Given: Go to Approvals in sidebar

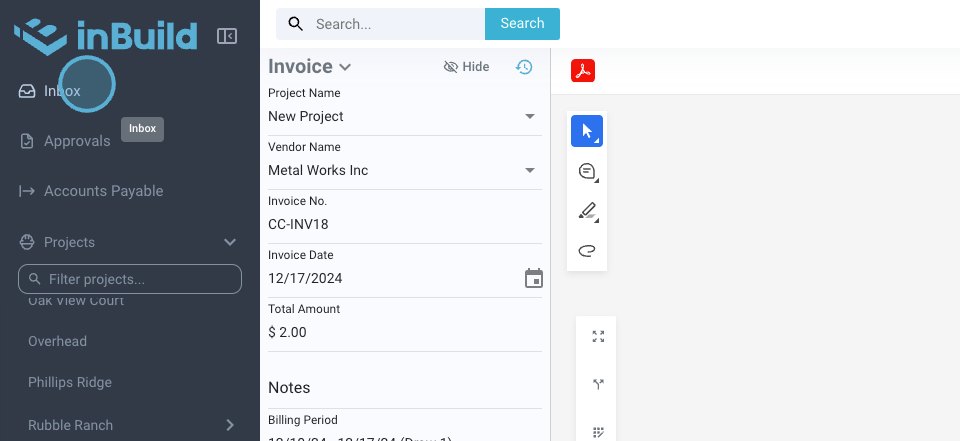Looking at the screenshot, I should (77, 141).
